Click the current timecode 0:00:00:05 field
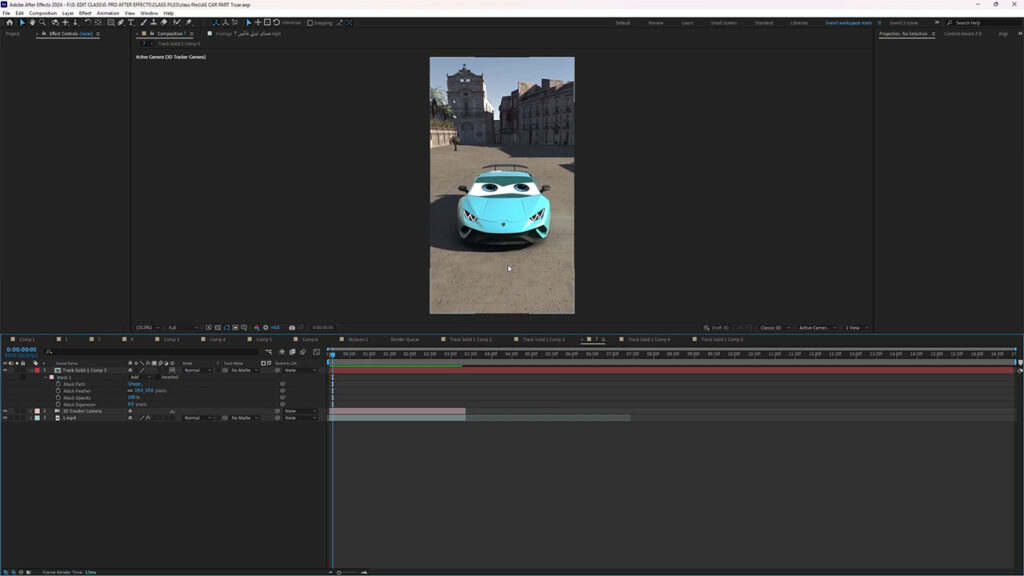This screenshot has width=1024, height=576. click(x=22, y=349)
